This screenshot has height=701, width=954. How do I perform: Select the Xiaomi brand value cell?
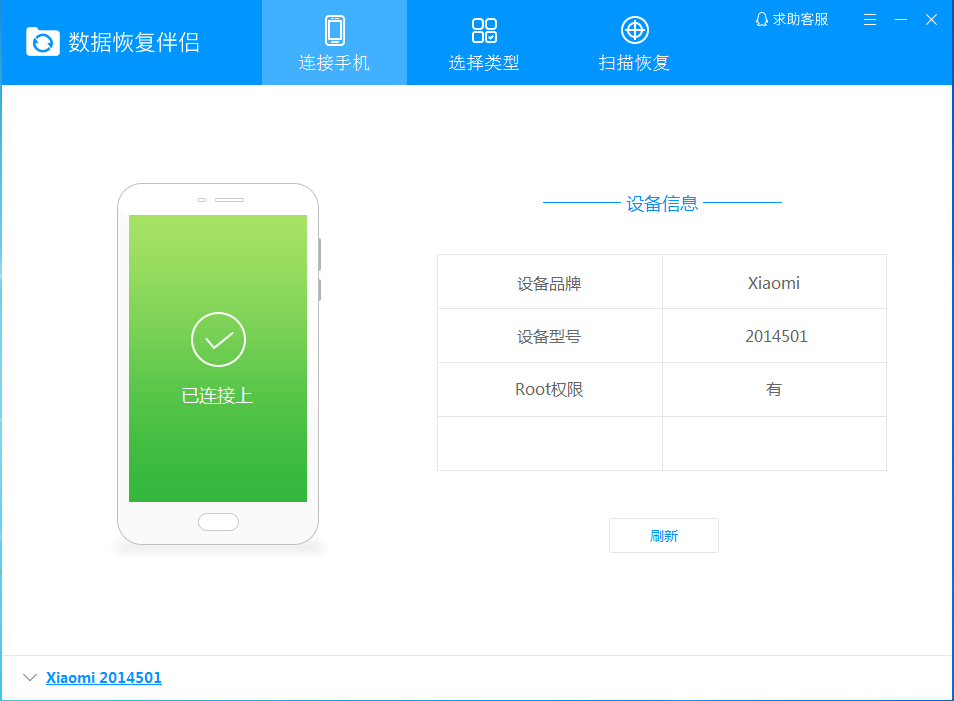pos(774,282)
